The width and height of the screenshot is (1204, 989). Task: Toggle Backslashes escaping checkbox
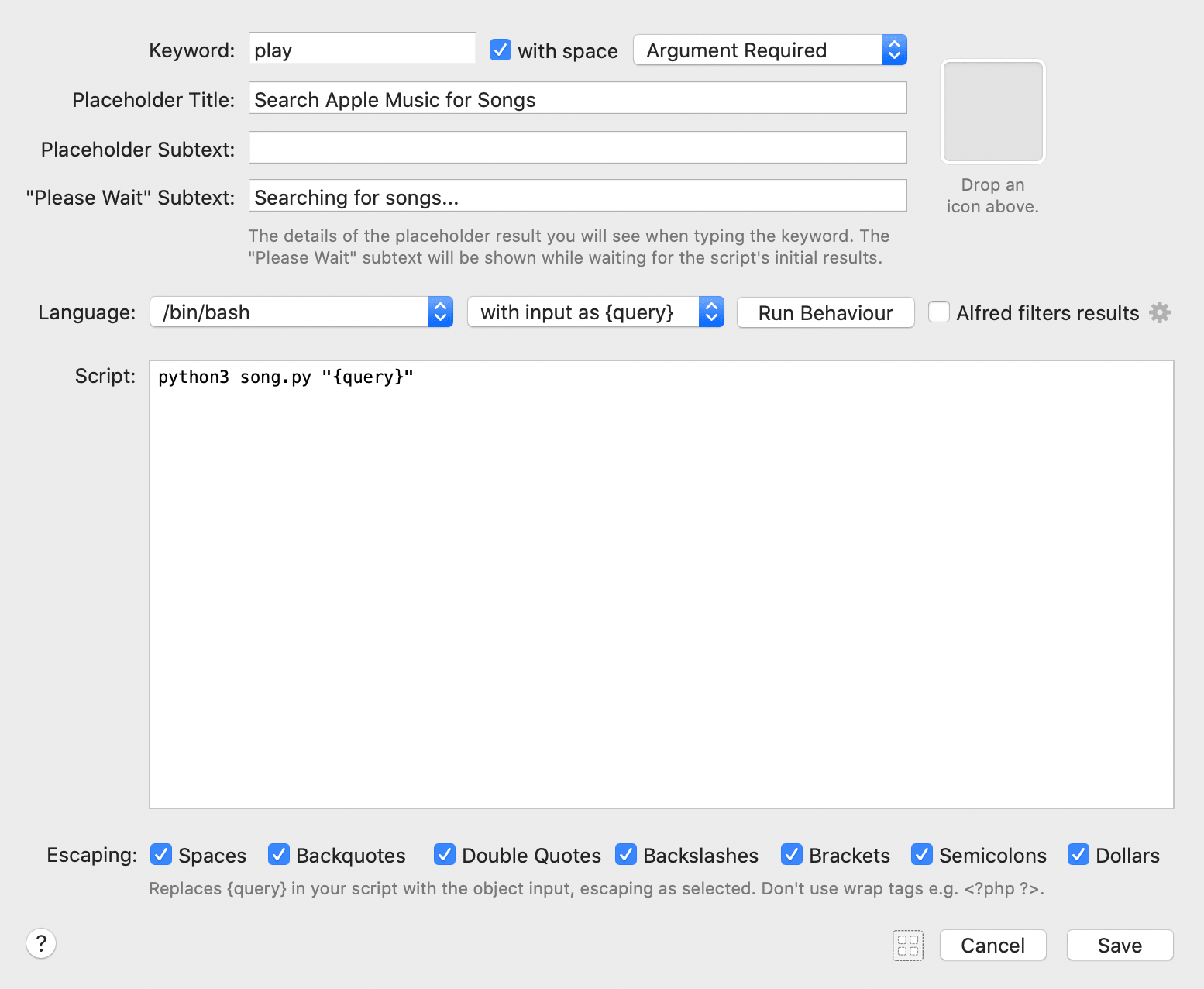[626, 854]
